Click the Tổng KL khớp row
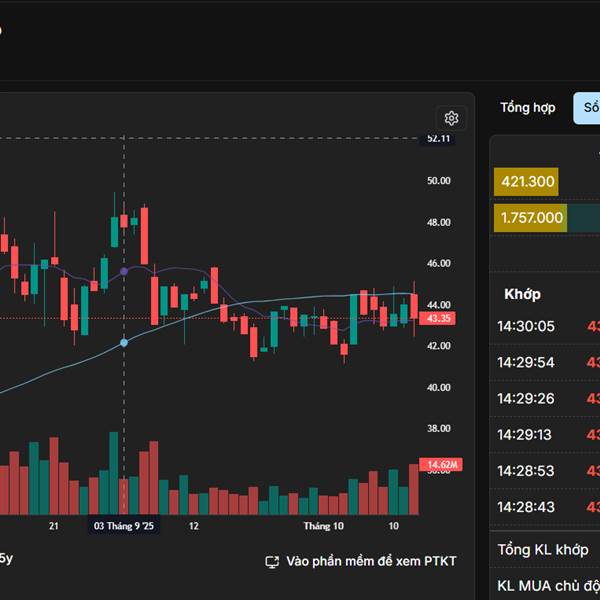600x600 pixels. coord(544,550)
